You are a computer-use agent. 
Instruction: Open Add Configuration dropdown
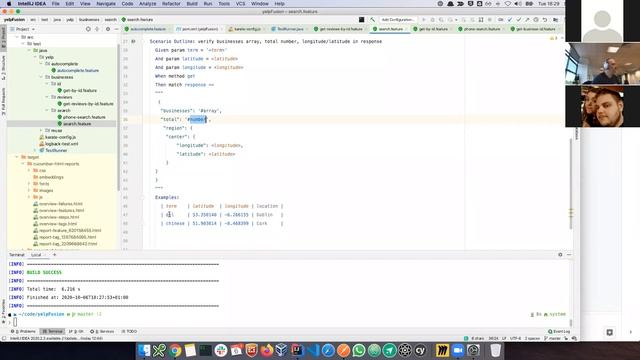[398, 20]
